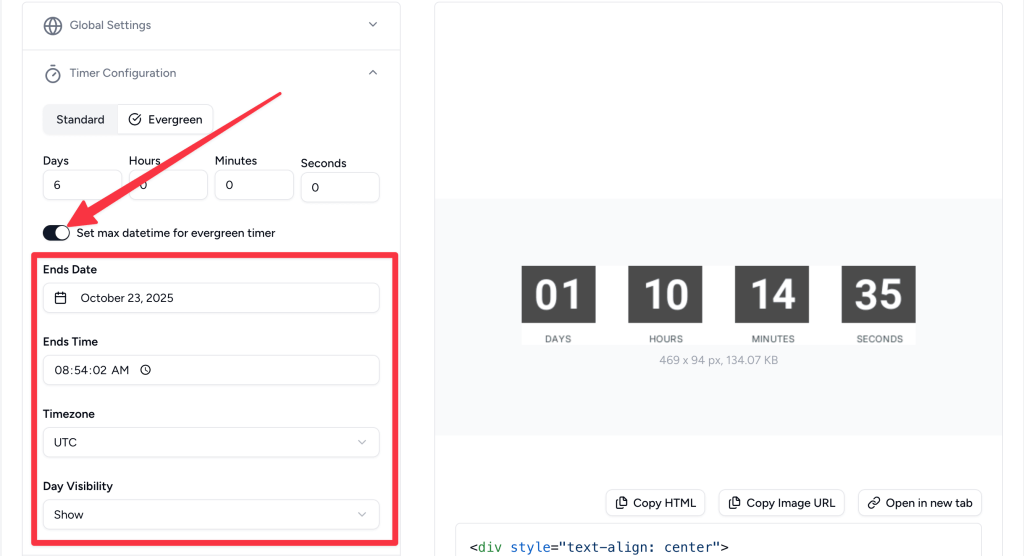Click the stopwatch icon beside Timer Configuration
The width and height of the screenshot is (1024, 556).
[53, 73]
